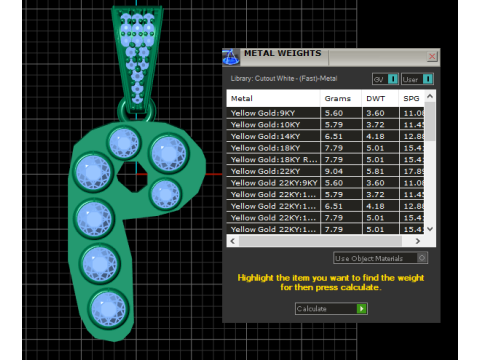480x360 pixels.
Task: Click the P pendant's octagonal cutout
Action: (x=132, y=177)
